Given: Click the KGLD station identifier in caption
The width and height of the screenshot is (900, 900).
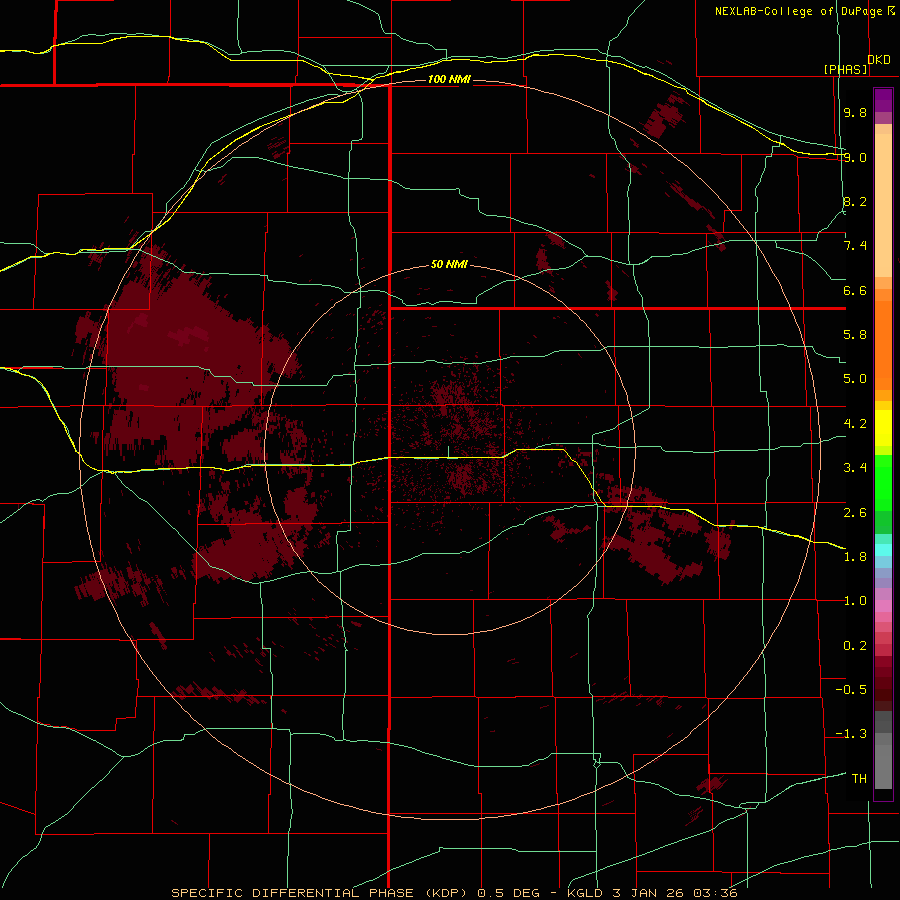Looking at the screenshot, I should [585, 893].
